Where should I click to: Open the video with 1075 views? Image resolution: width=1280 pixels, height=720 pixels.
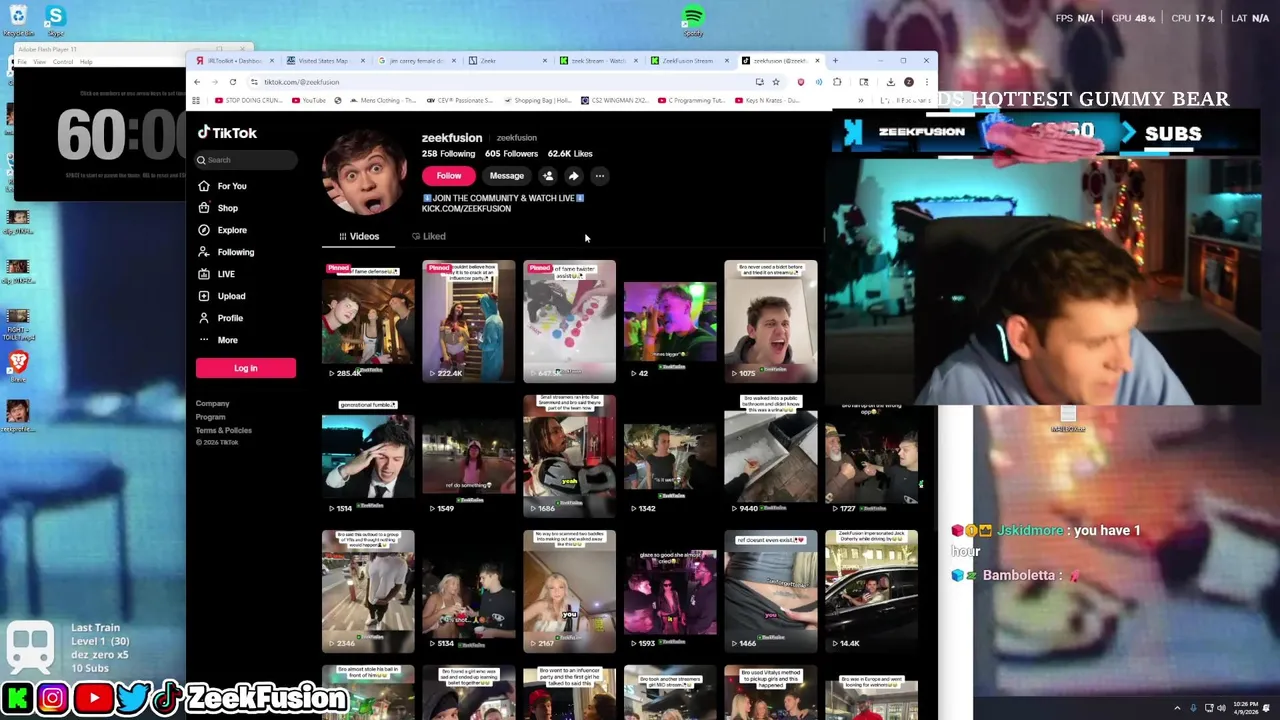[x=771, y=321]
